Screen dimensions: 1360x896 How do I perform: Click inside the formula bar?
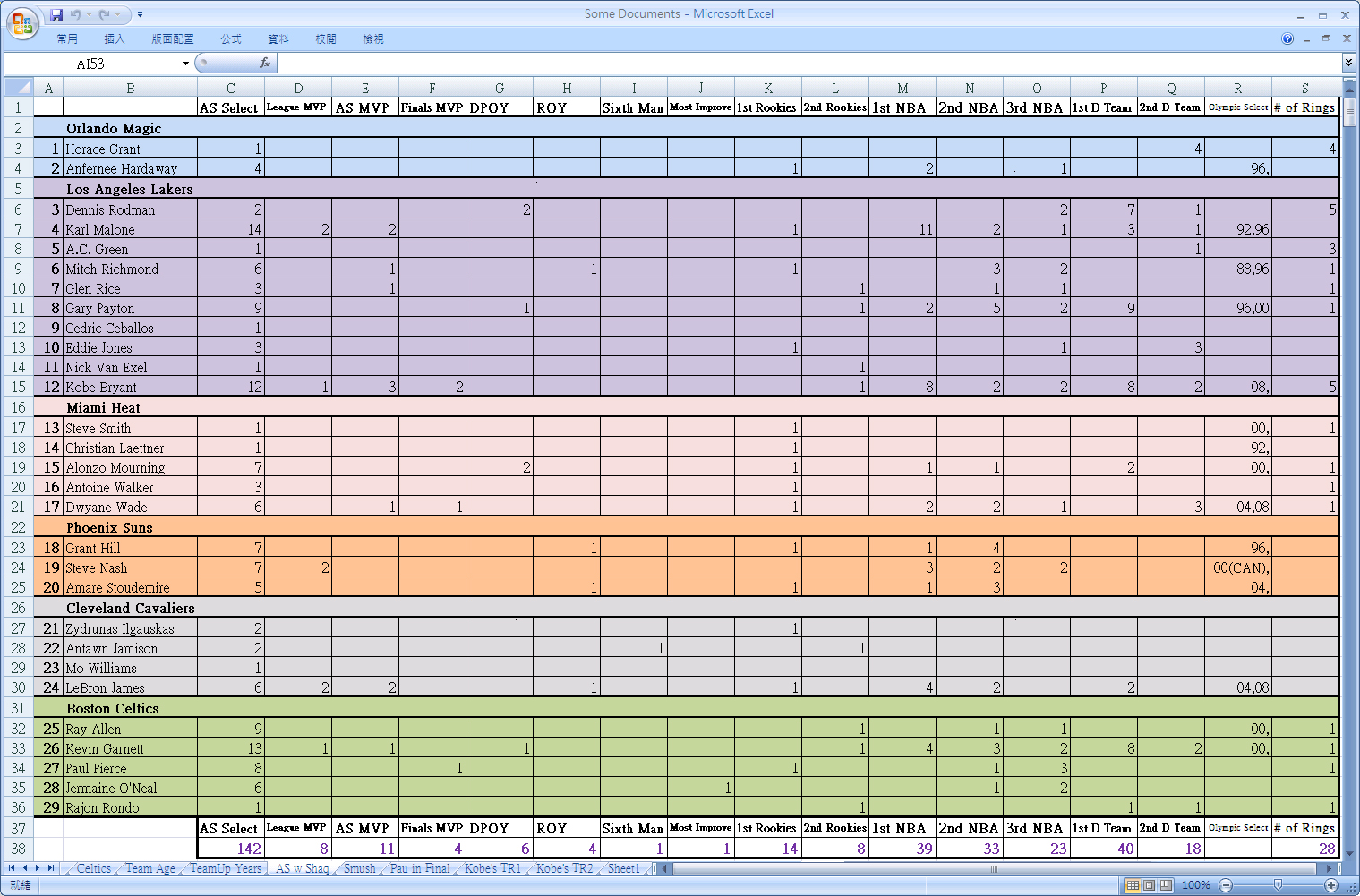[809, 64]
